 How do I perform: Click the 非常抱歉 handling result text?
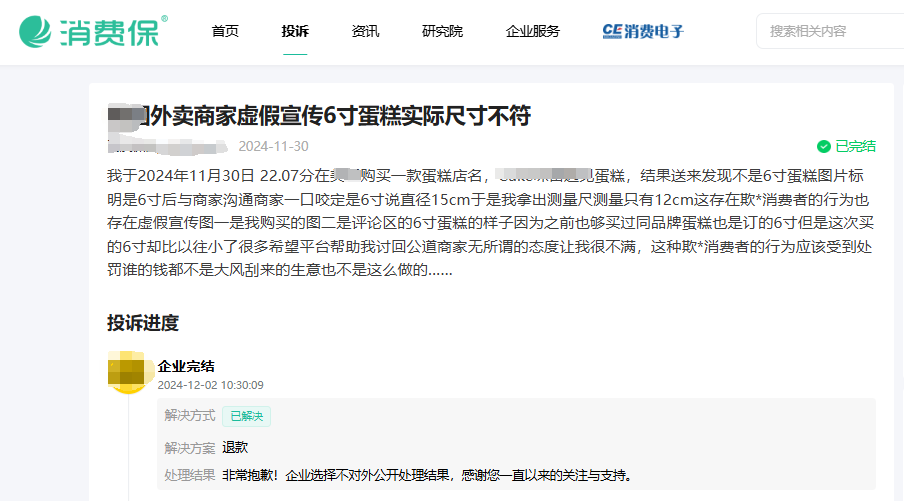click(427, 475)
